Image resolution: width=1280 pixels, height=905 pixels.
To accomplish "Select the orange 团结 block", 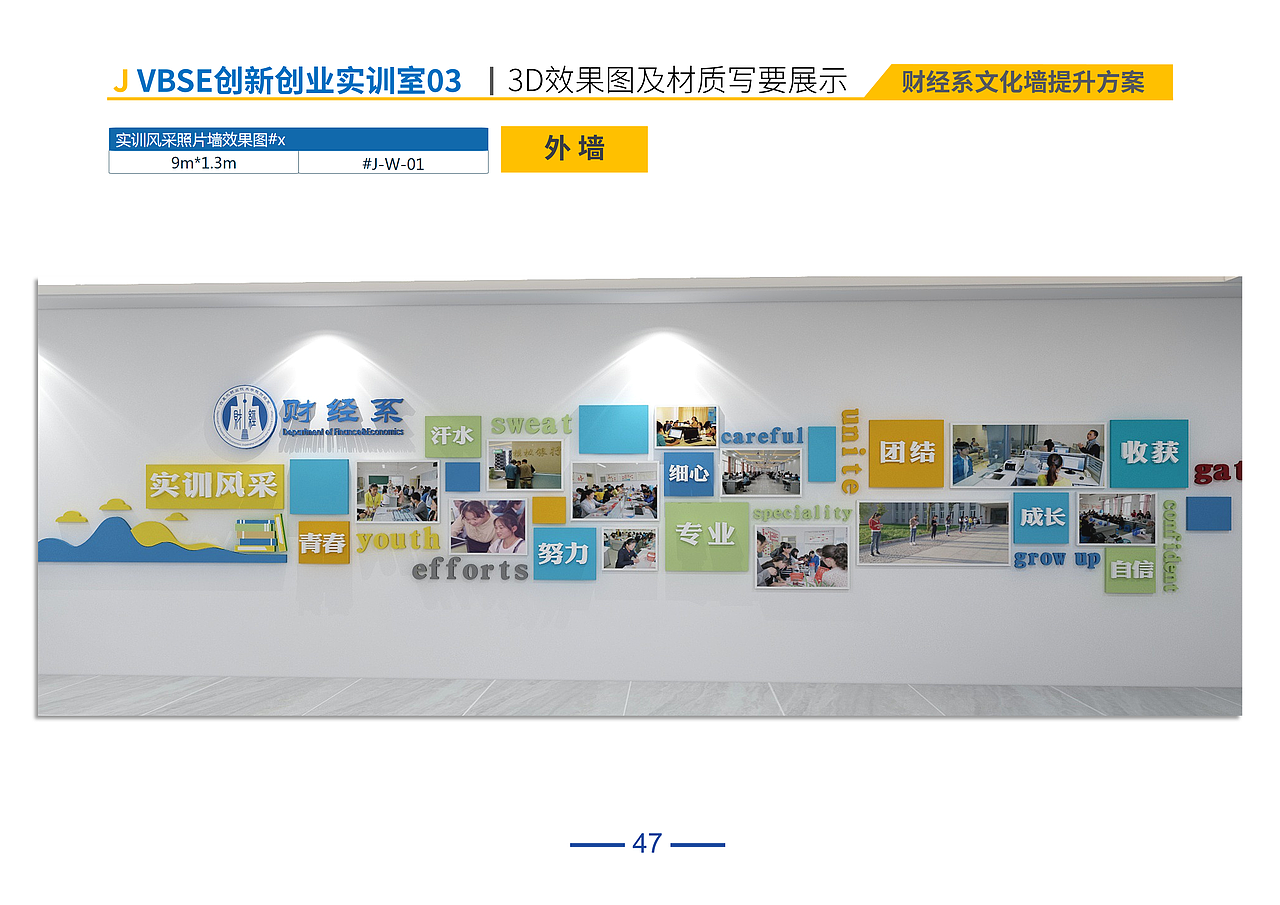I will [x=906, y=453].
